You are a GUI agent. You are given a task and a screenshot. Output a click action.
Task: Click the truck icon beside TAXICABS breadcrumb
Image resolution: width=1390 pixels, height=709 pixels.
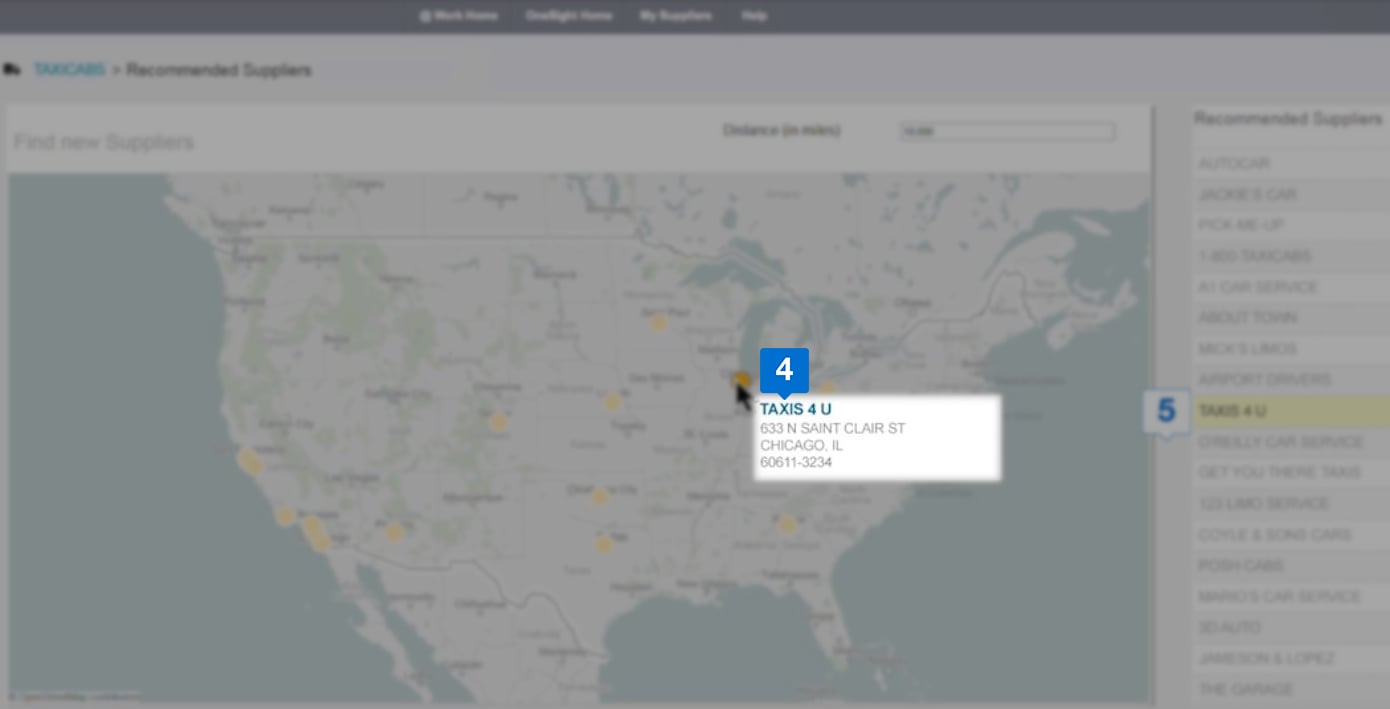[12, 70]
